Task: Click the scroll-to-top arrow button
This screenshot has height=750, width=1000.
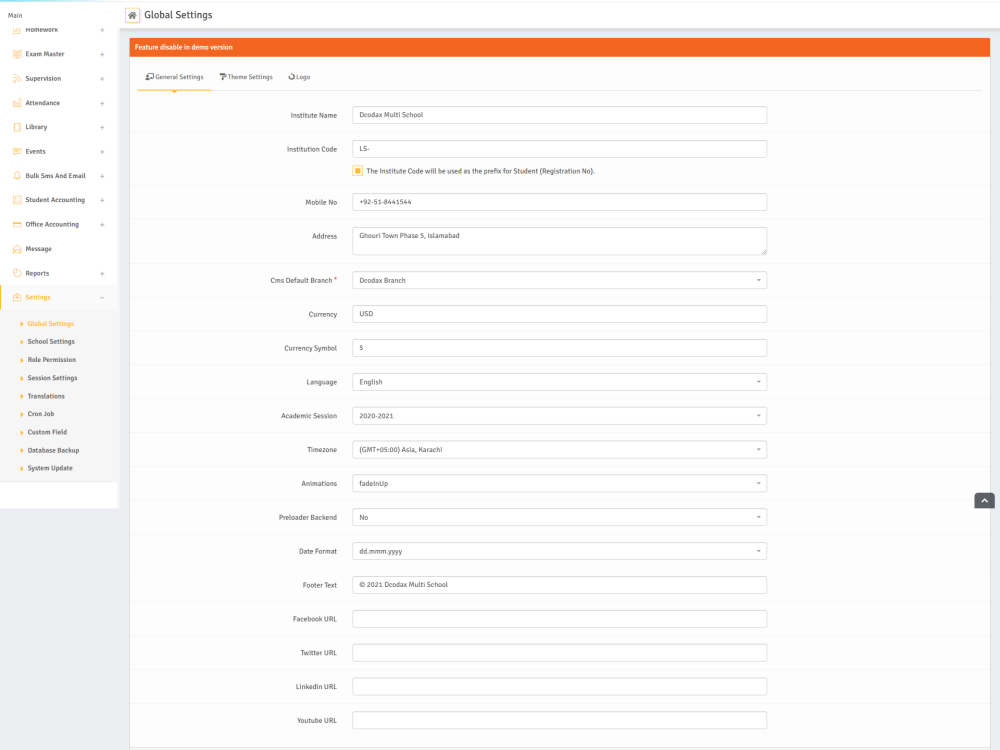Action: tap(984, 501)
